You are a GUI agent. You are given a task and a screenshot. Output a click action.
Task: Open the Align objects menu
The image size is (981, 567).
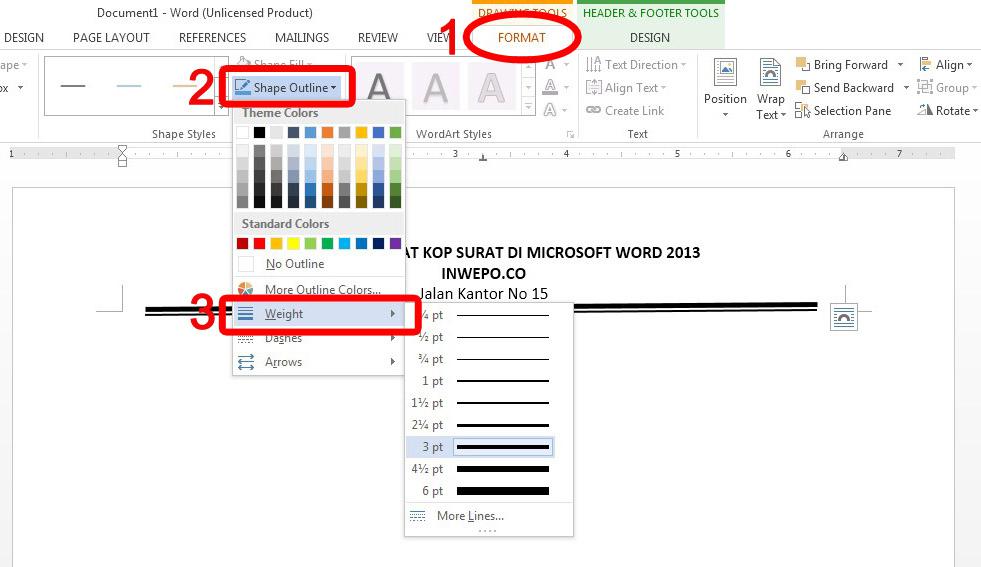coord(945,64)
